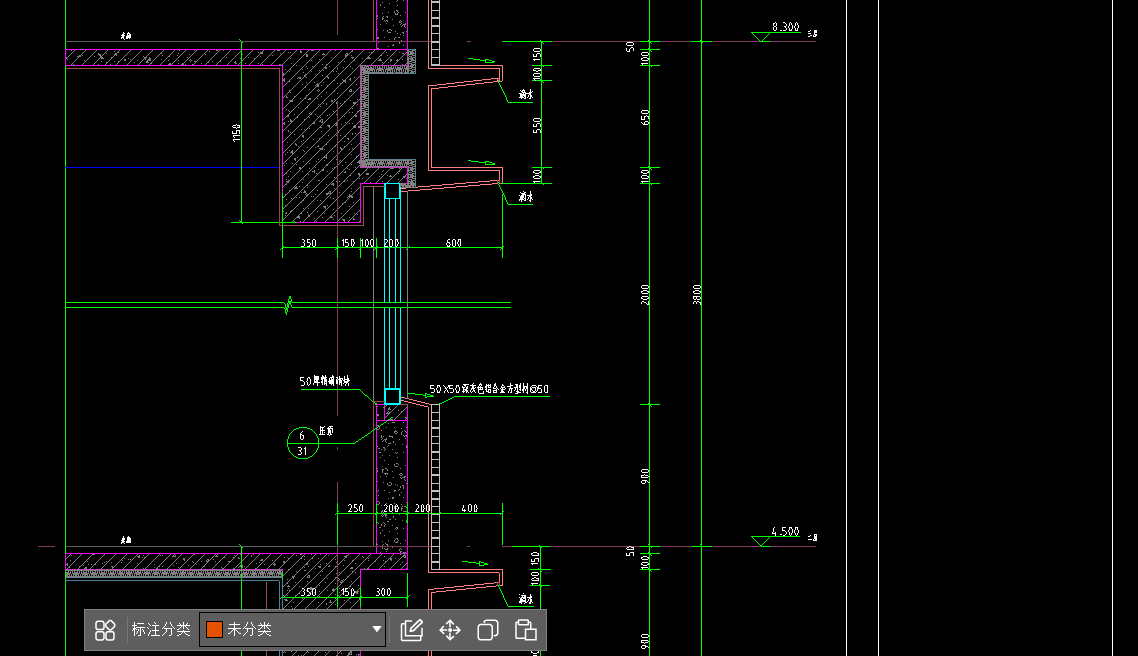1138x656 pixels.
Task: Open the 未分类 category dropdown
Action: point(292,630)
